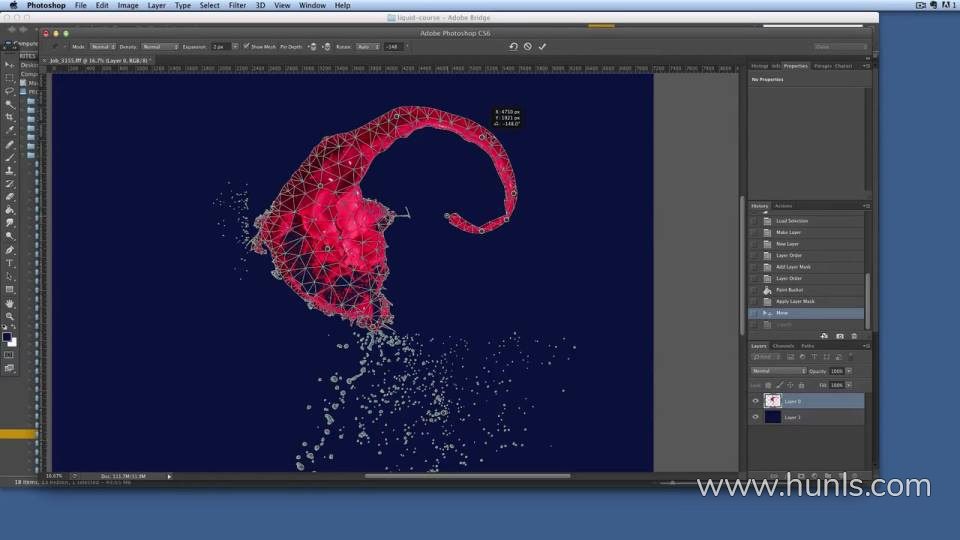Select the Healing Brush tool

9,144
